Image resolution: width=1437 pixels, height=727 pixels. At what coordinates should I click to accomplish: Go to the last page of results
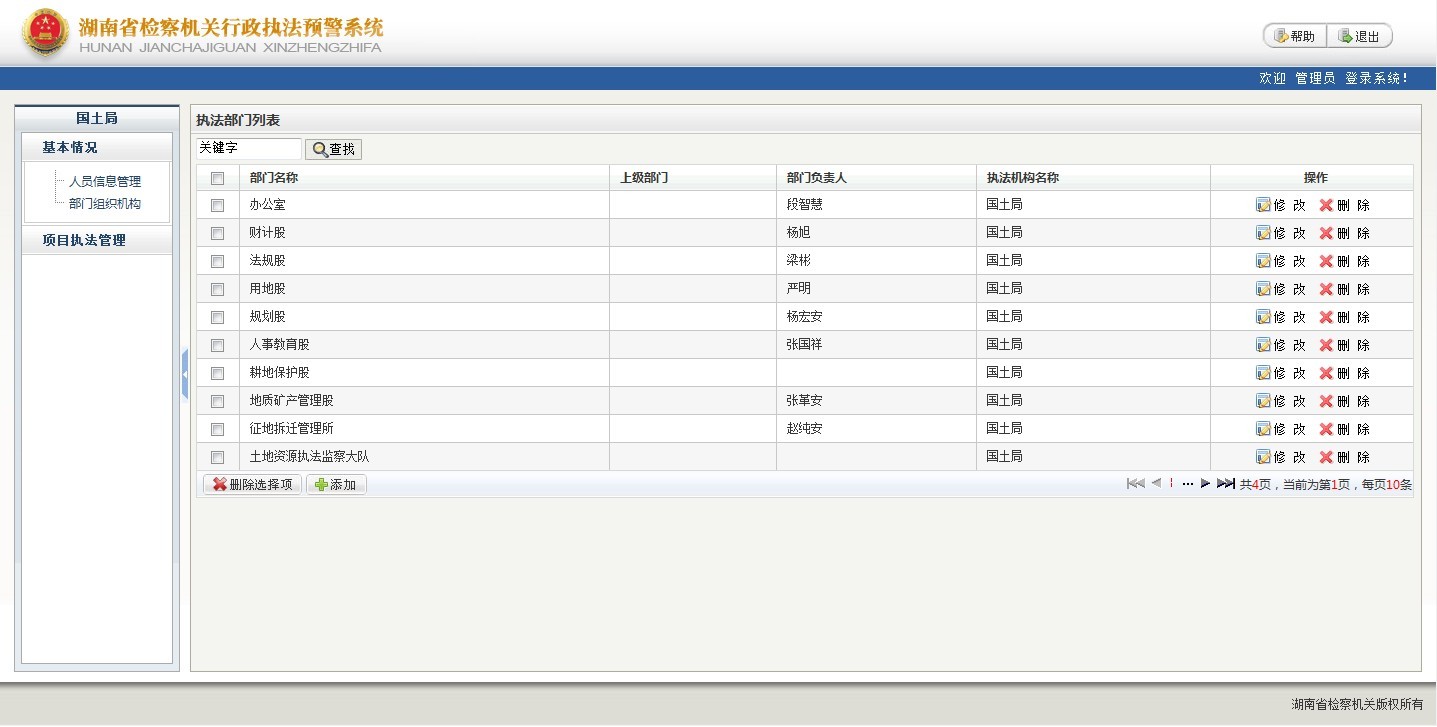point(1225,484)
